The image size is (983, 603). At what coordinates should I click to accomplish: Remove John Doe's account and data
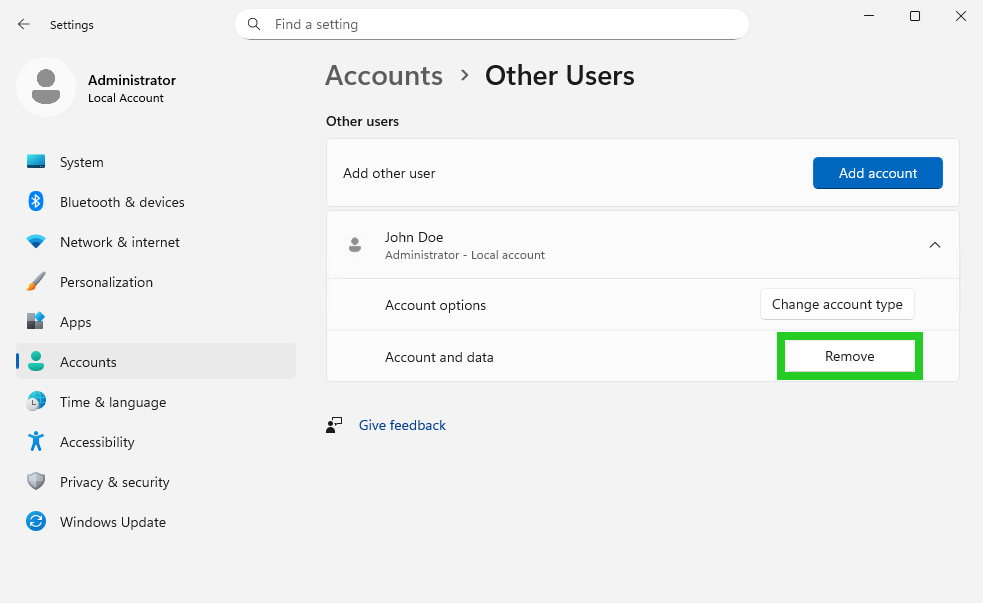pyautogui.click(x=849, y=356)
